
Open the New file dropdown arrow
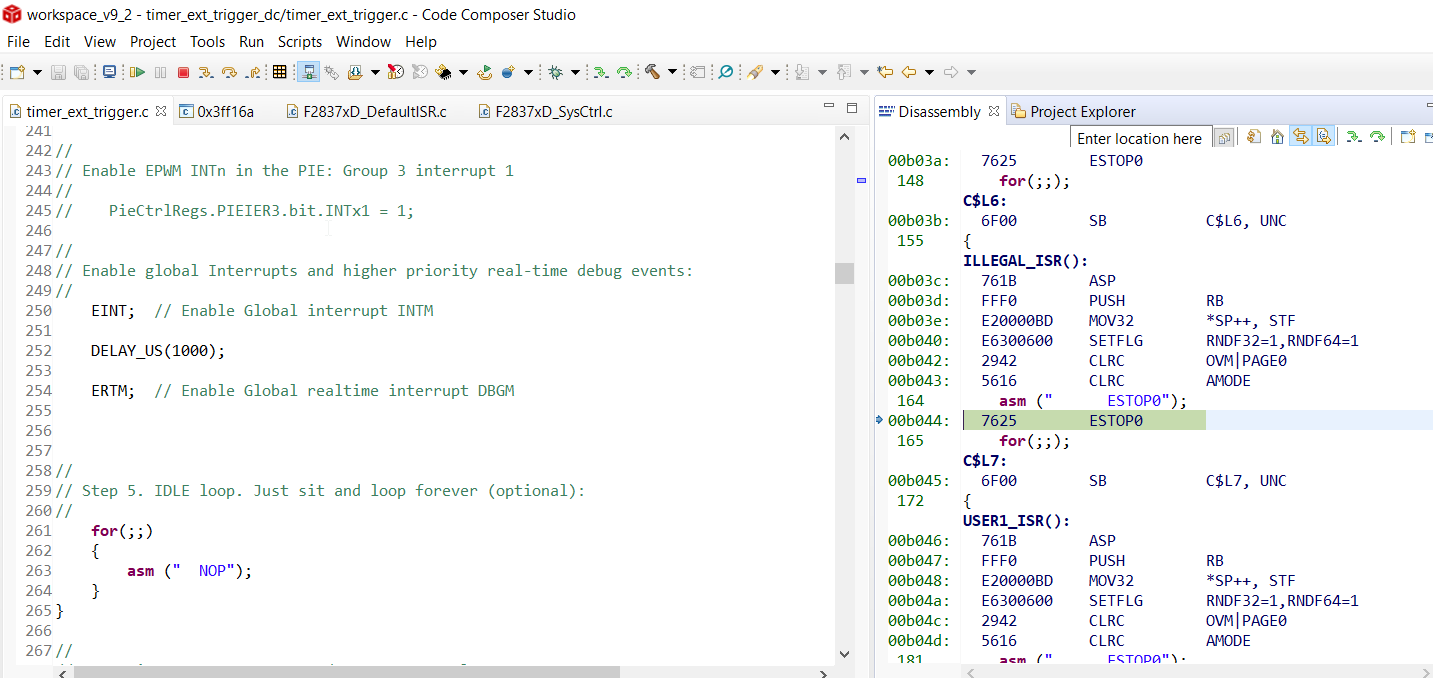point(37,72)
